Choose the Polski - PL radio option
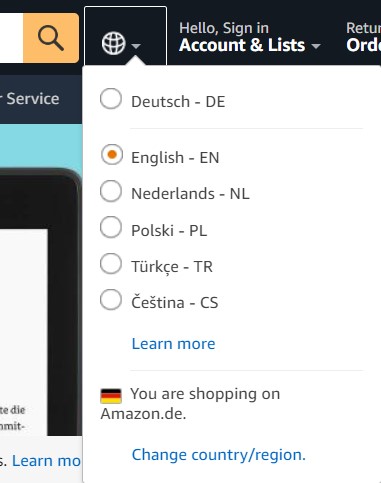This screenshot has height=483, width=381. (111, 227)
